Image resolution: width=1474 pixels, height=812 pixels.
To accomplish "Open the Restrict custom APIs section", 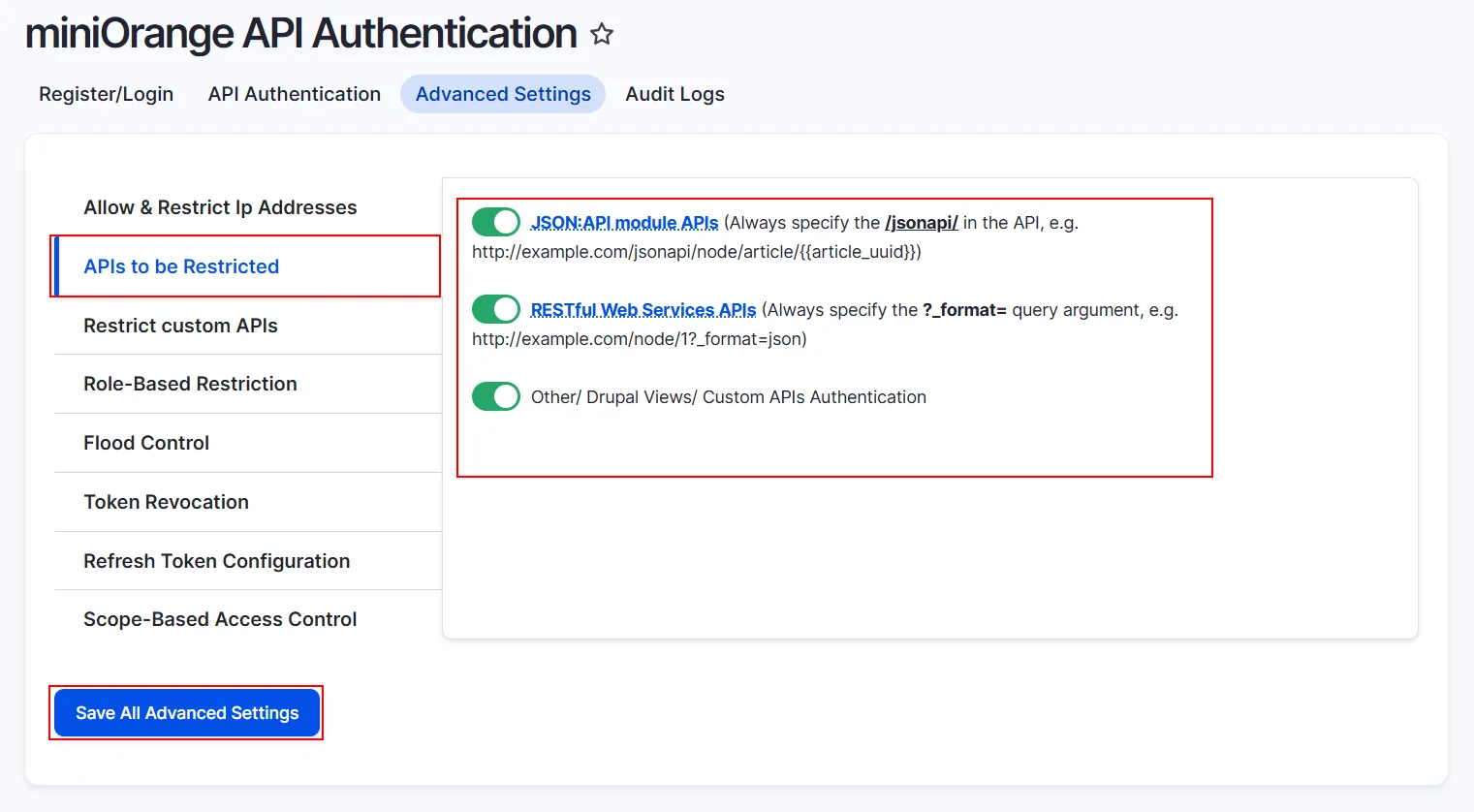I will pos(180,326).
